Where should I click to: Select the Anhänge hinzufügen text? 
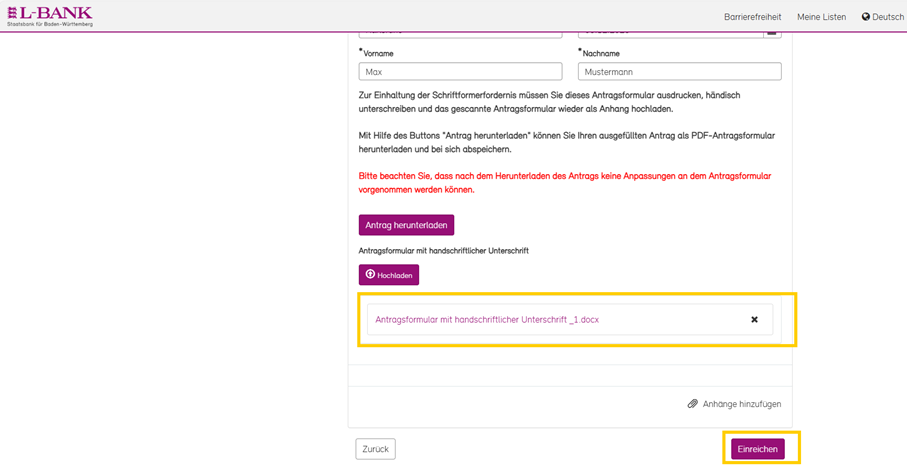click(742, 404)
